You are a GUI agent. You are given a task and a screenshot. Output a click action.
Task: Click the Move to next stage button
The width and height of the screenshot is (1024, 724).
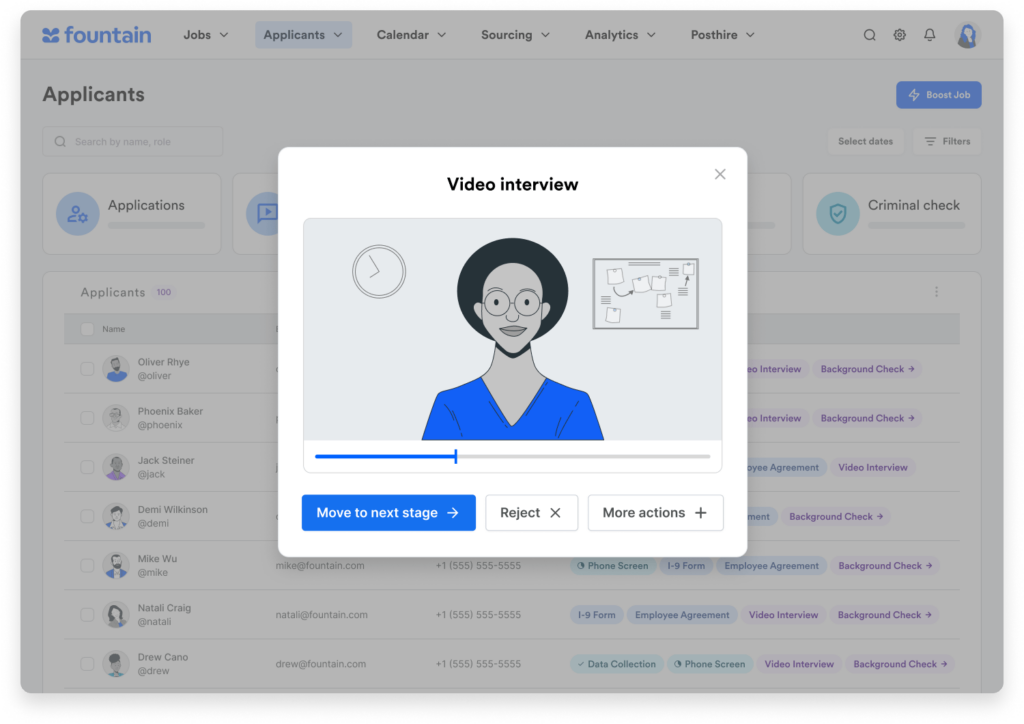click(388, 512)
